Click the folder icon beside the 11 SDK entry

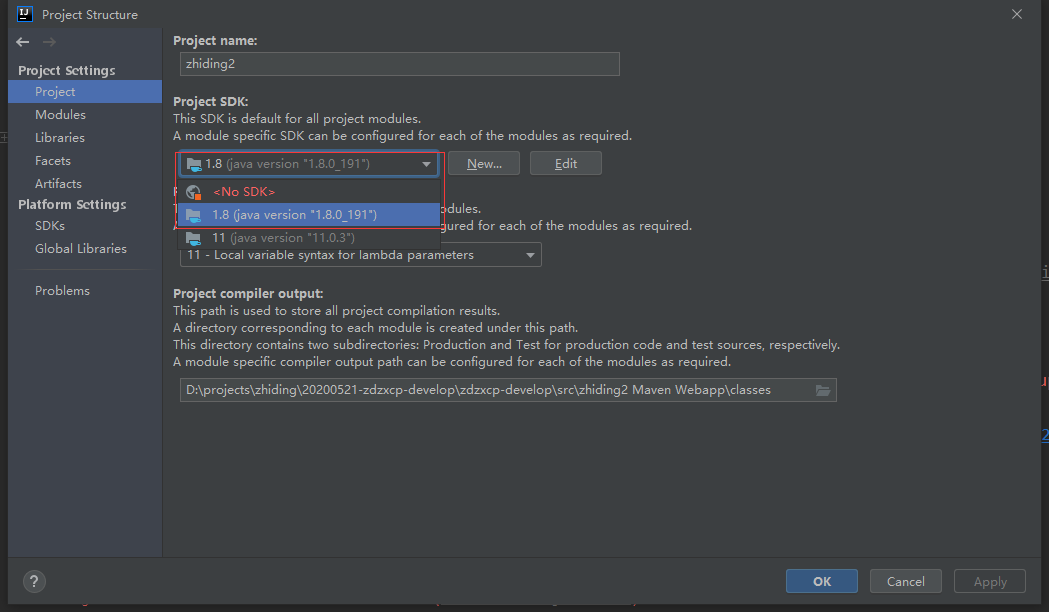tap(193, 238)
